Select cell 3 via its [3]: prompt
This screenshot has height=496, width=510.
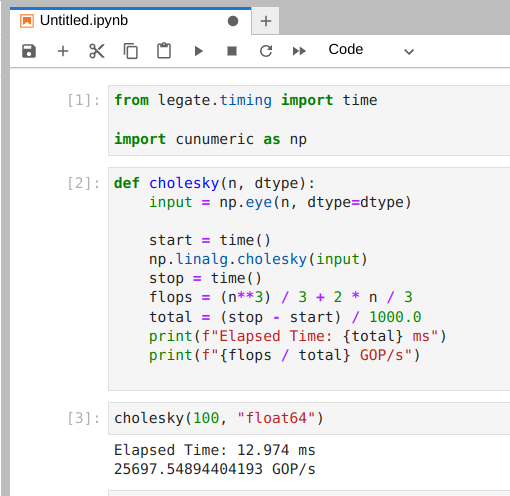pyautogui.click(x=83, y=418)
